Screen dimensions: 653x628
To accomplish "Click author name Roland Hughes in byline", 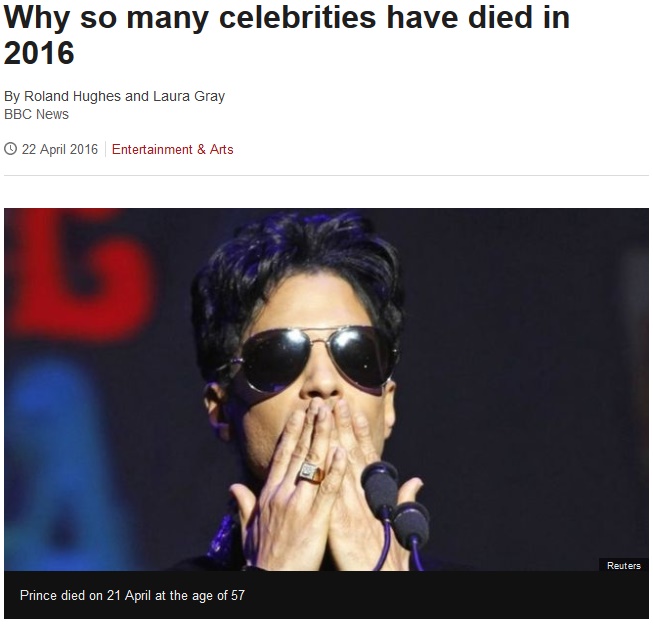I will [x=73, y=96].
